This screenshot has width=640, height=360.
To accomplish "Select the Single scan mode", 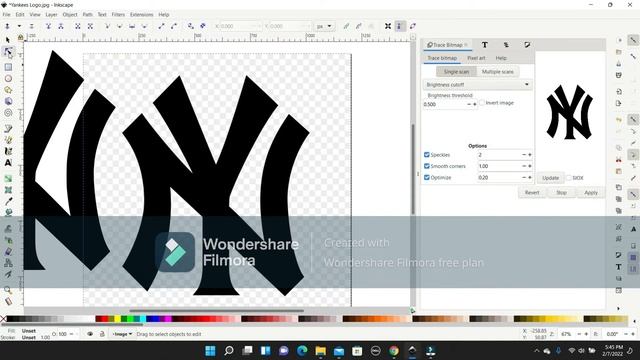I will (x=456, y=72).
